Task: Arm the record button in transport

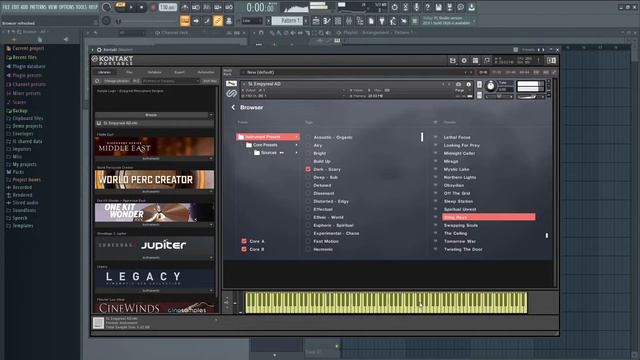Action: [x=153, y=7]
